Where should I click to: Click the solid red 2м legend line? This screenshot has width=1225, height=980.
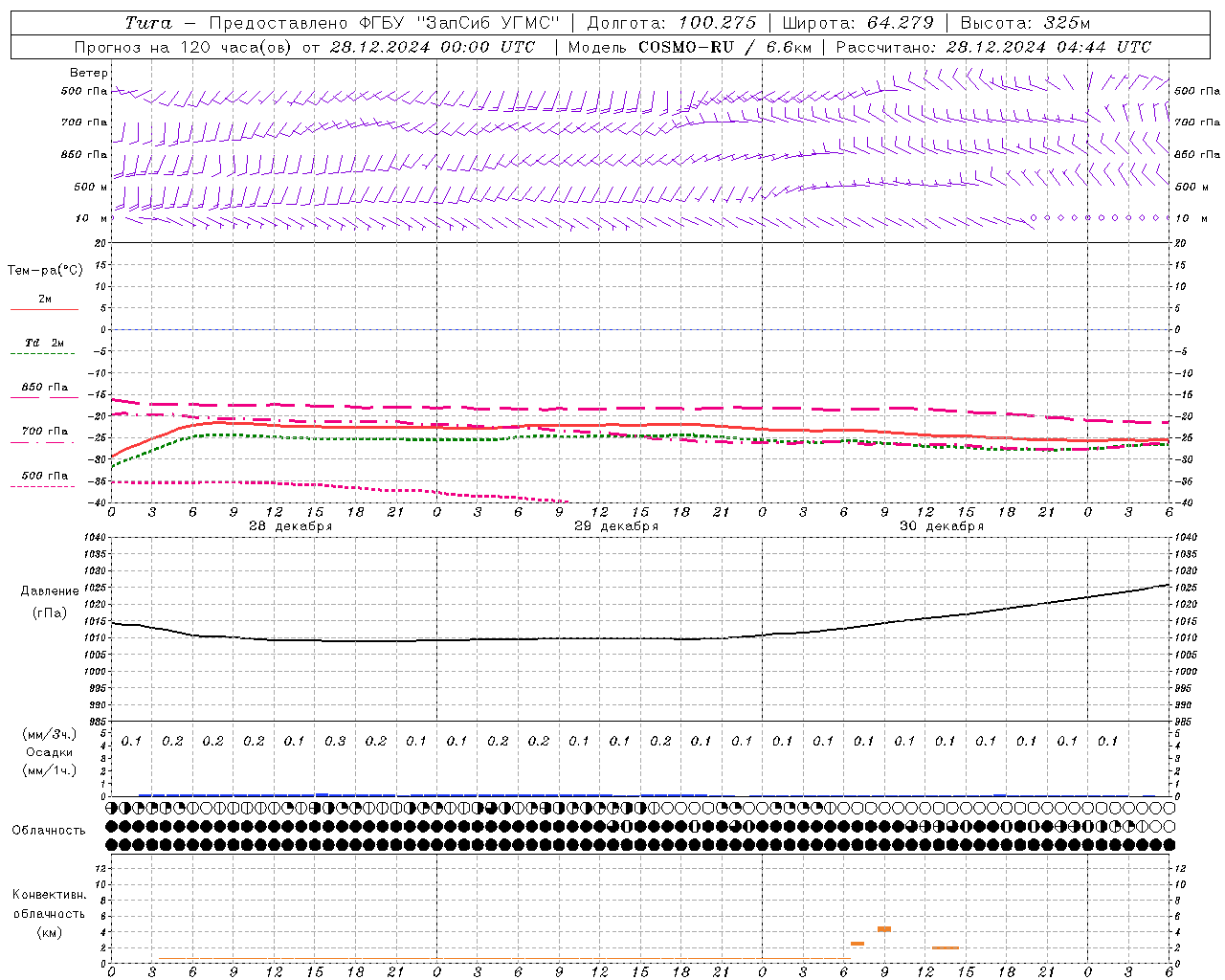[x=44, y=309]
